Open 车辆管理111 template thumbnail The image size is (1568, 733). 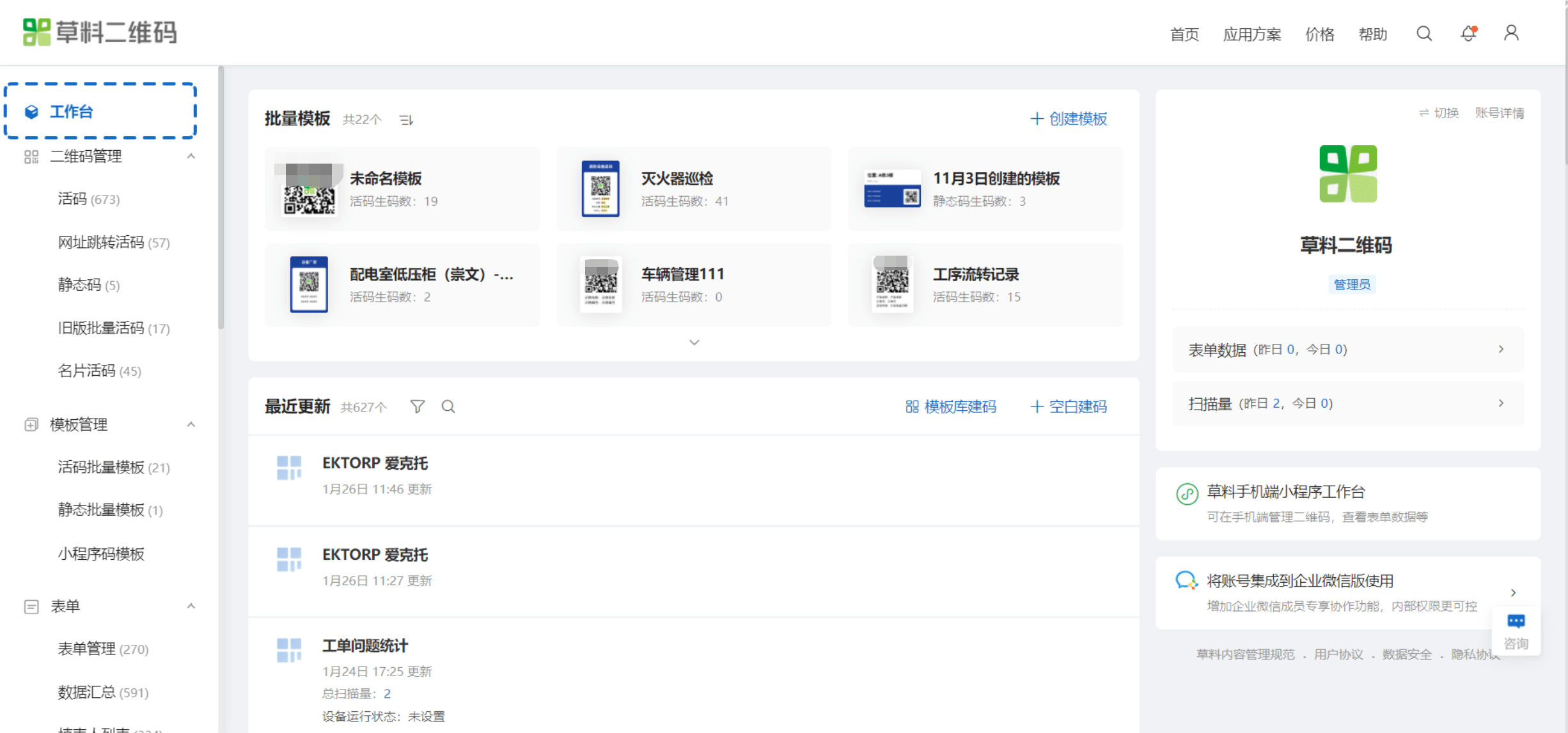(x=600, y=284)
